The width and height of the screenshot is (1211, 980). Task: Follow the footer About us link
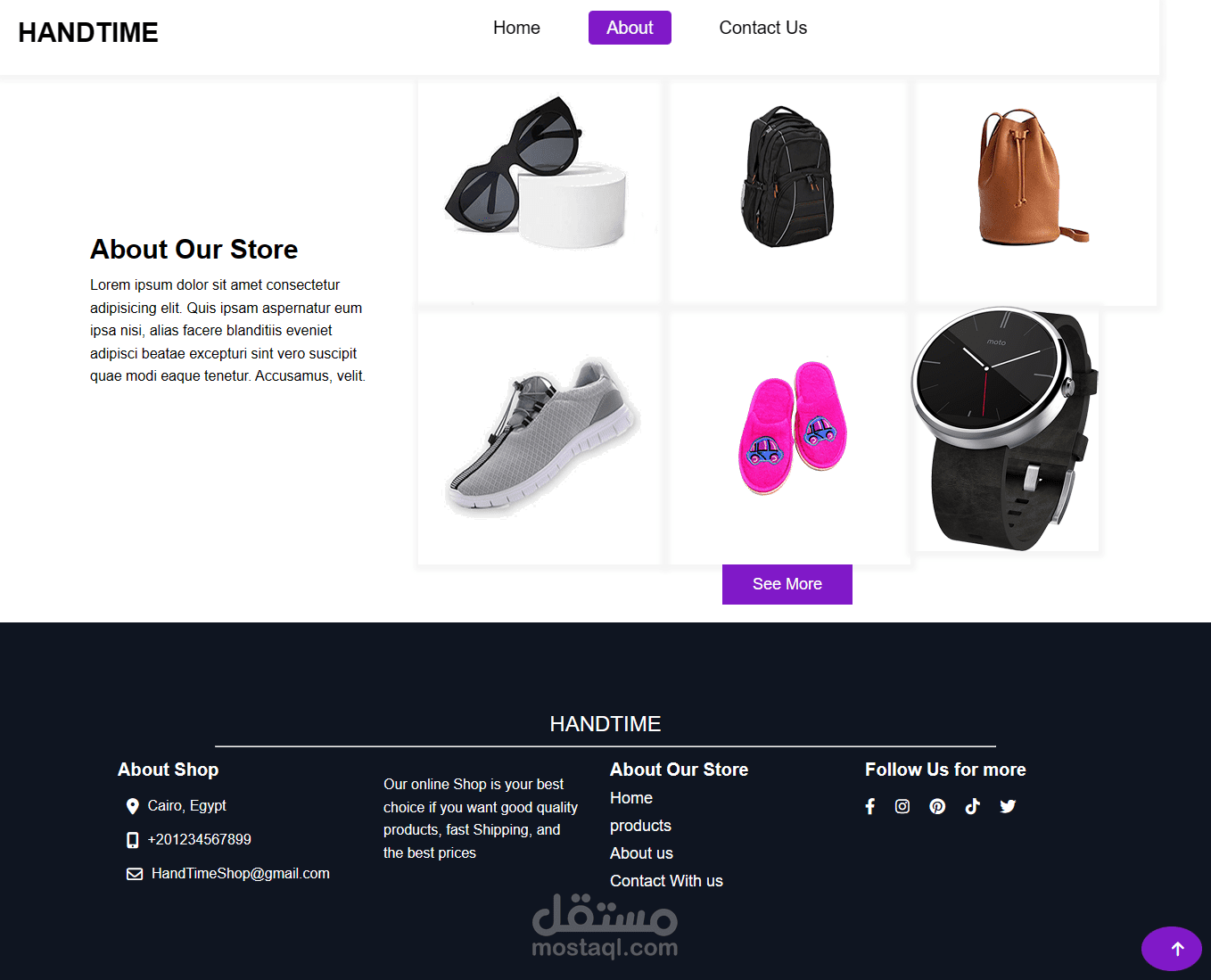click(x=641, y=853)
